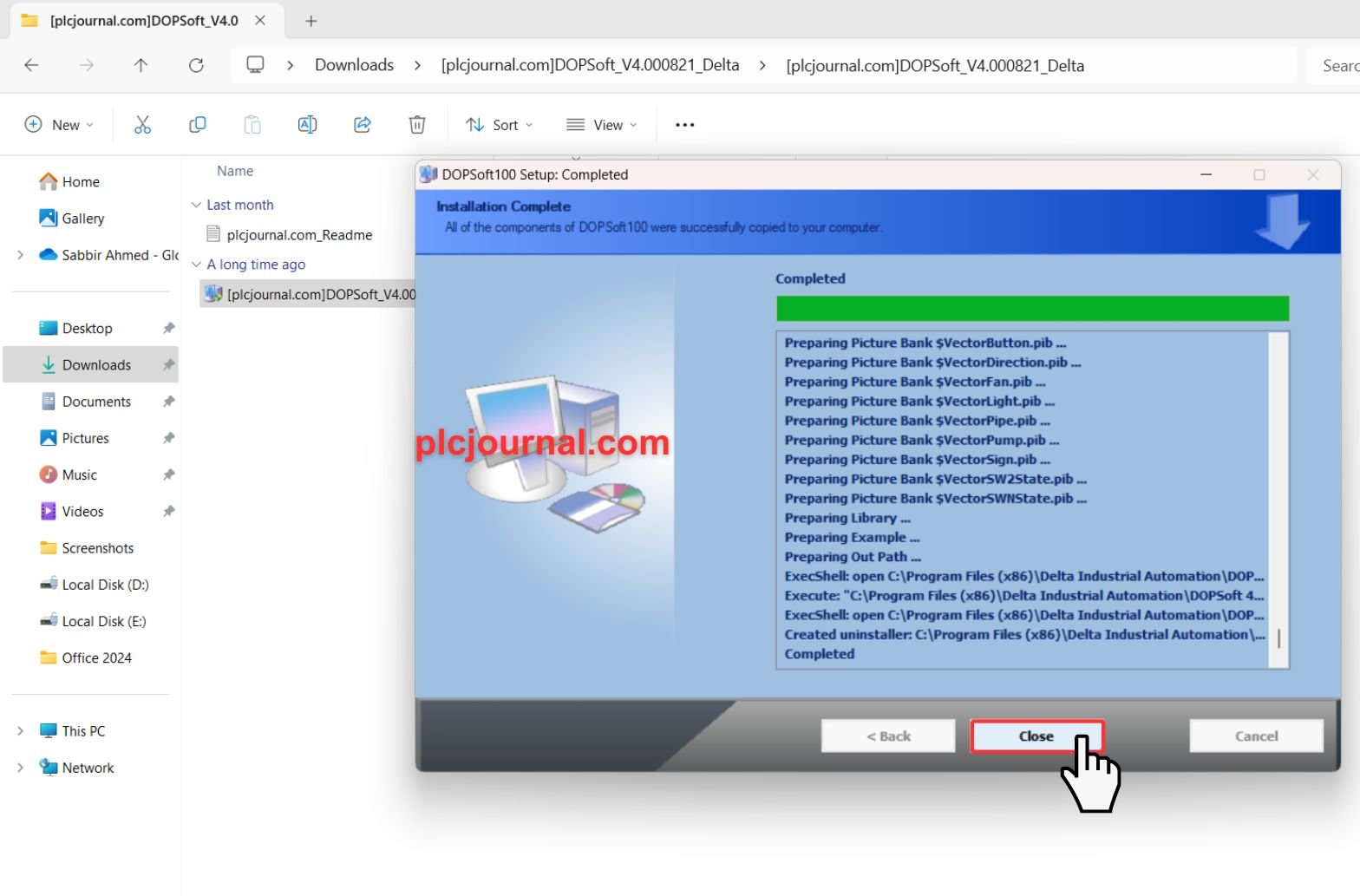Viewport: 1360px width, 896px height.
Task: Open the three-dot See more menu
Action: pos(685,125)
